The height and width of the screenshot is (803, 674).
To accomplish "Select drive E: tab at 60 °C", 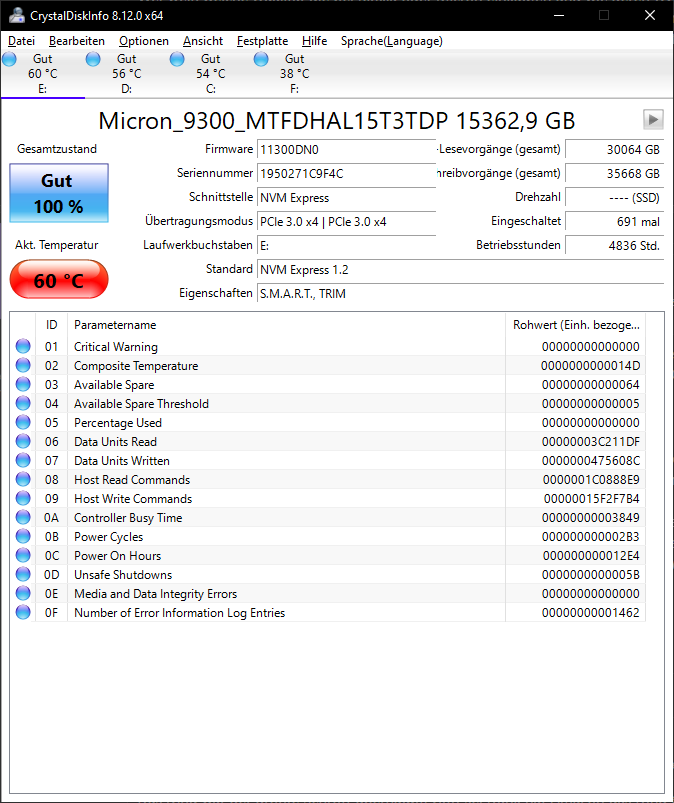I will [43, 74].
